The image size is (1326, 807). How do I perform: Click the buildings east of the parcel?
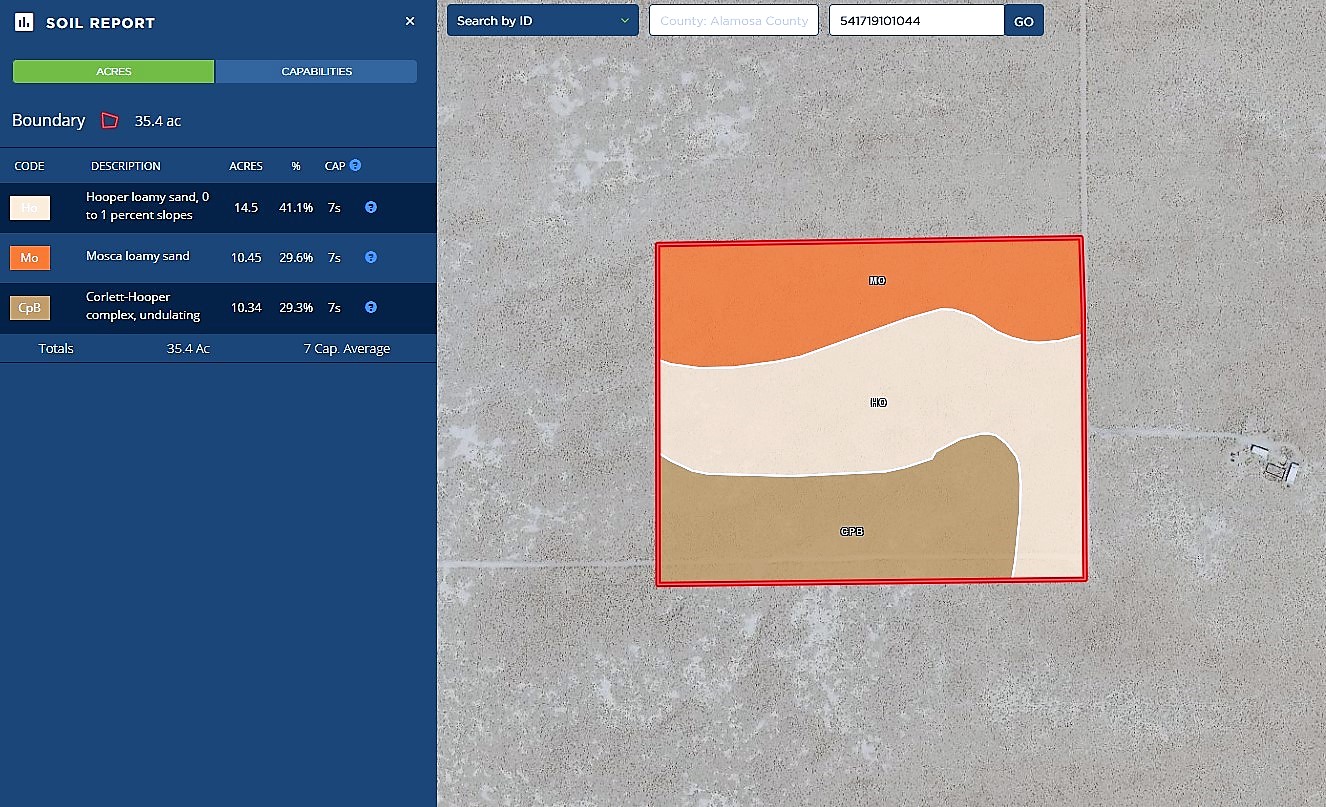tap(1272, 463)
